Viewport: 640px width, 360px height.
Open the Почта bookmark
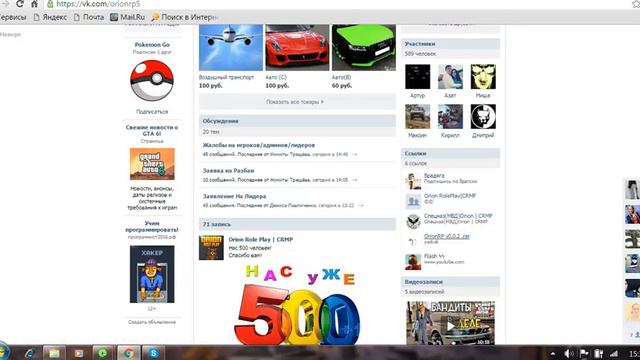click(x=89, y=17)
